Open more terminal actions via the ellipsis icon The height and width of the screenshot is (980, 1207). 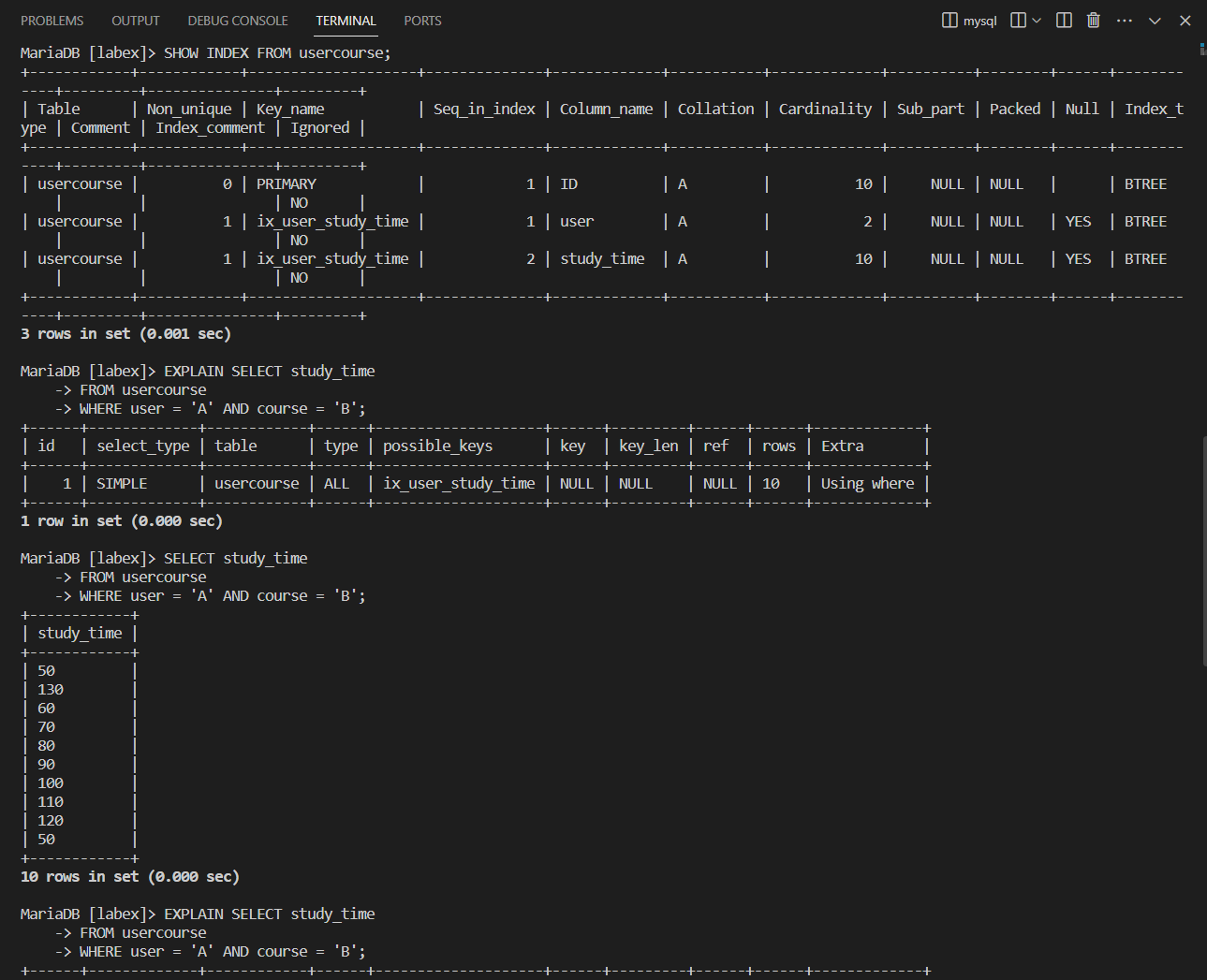click(x=1124, y=20)
